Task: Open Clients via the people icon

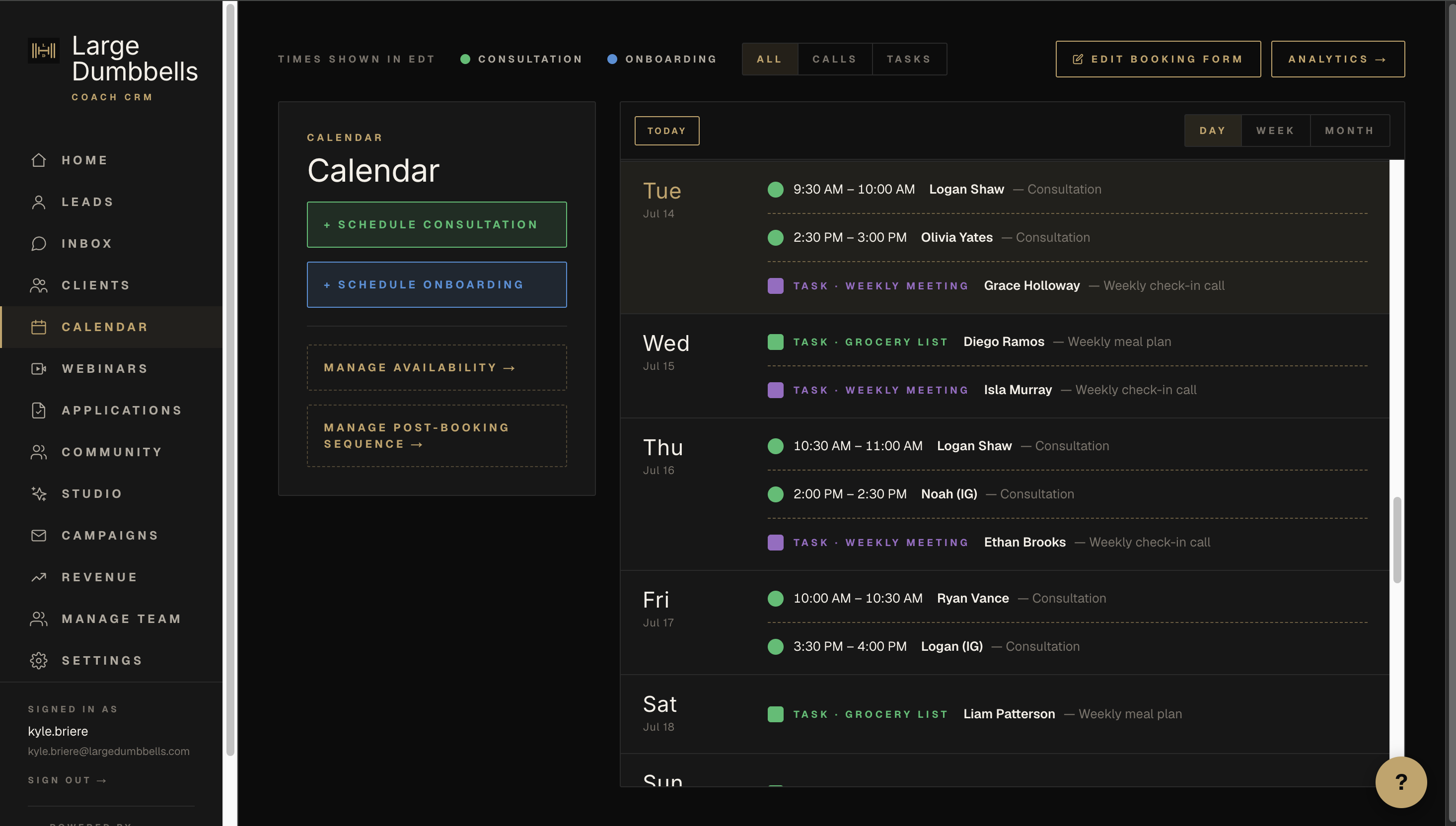Action: (39, 285)
